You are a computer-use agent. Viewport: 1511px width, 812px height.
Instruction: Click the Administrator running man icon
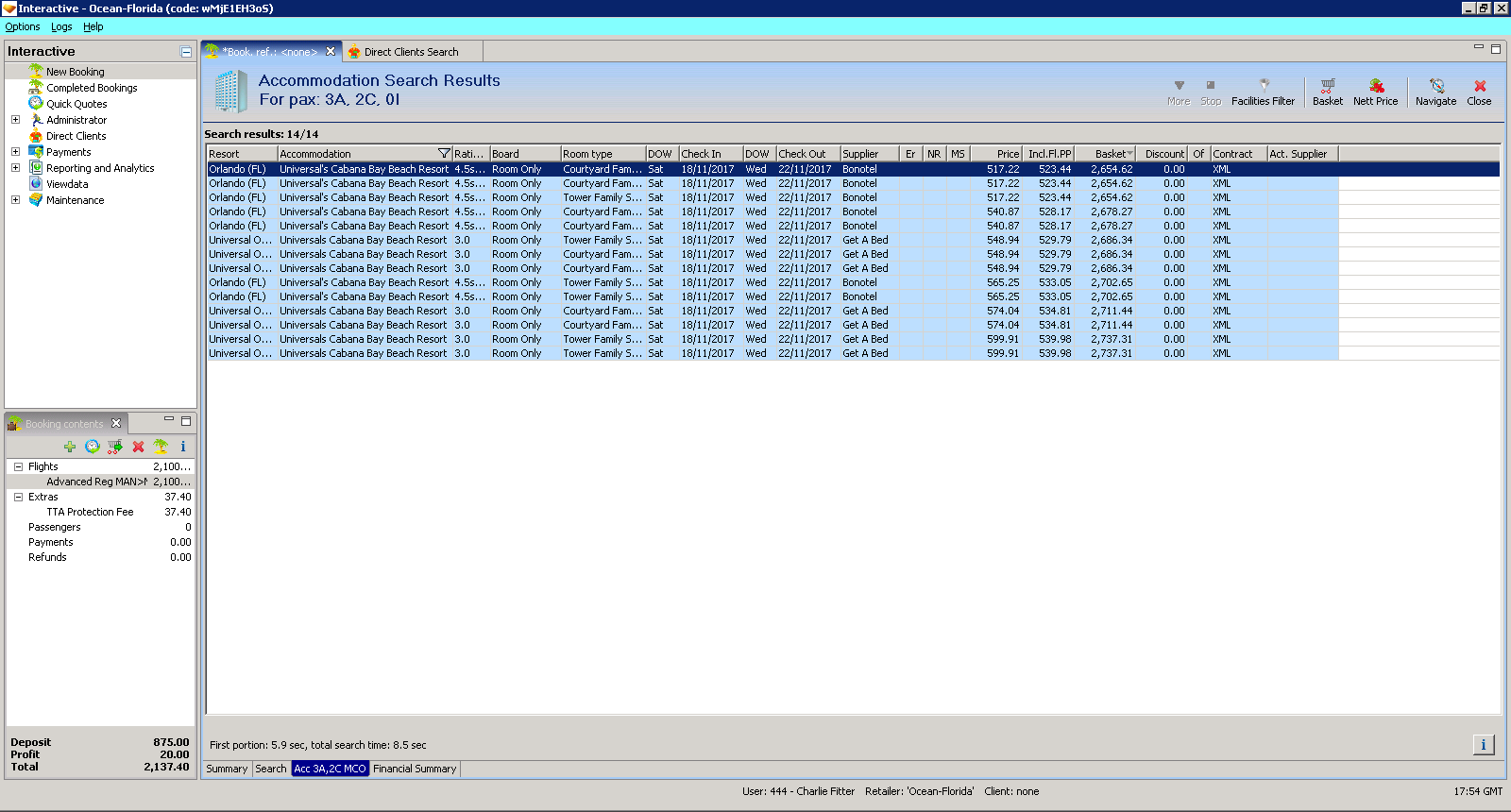pyautogui.click(x=36, y=119)
